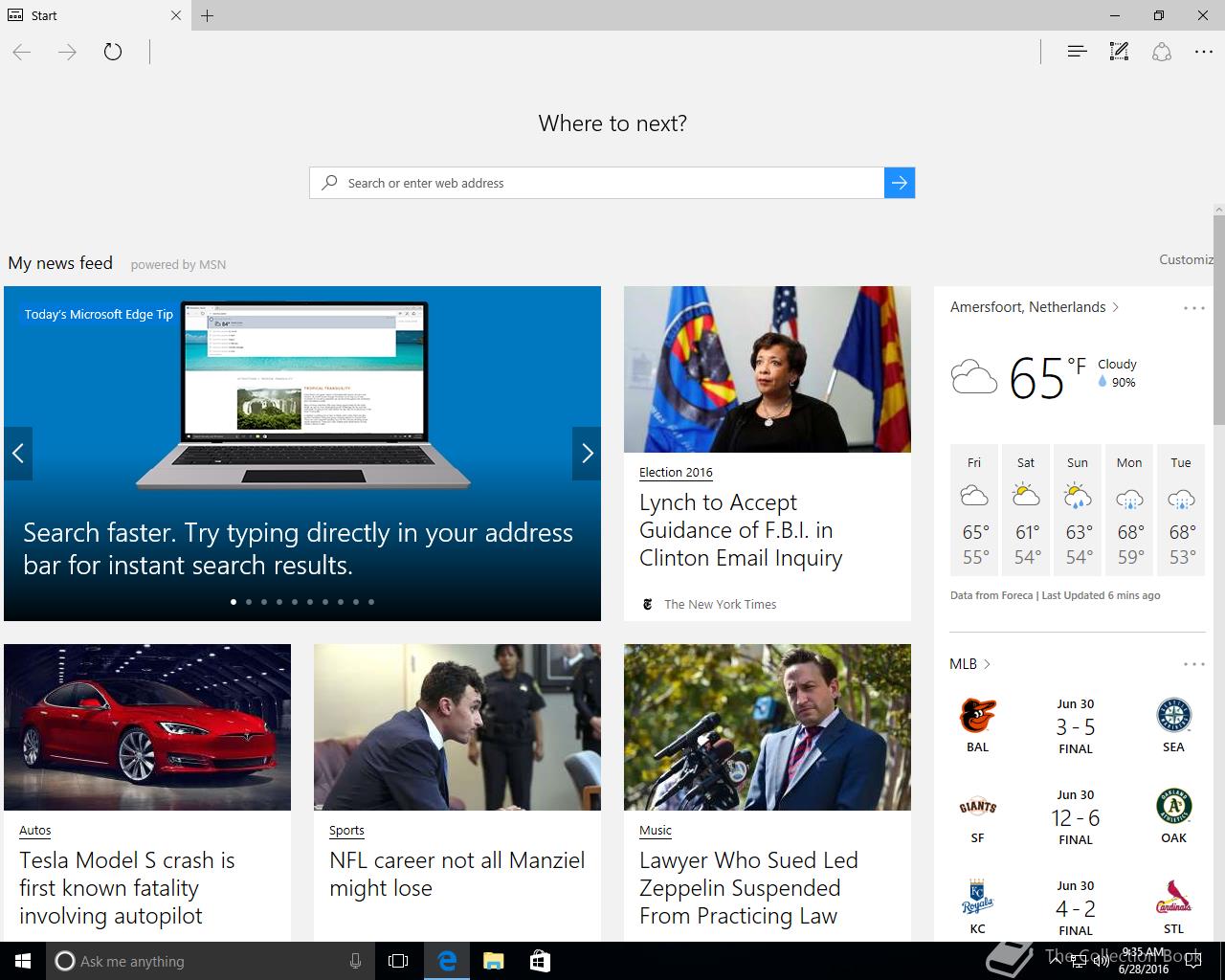Screen dimensions: 1225x980
Task: Click the San Francisco Giants logo
Action: click(977, 807)
